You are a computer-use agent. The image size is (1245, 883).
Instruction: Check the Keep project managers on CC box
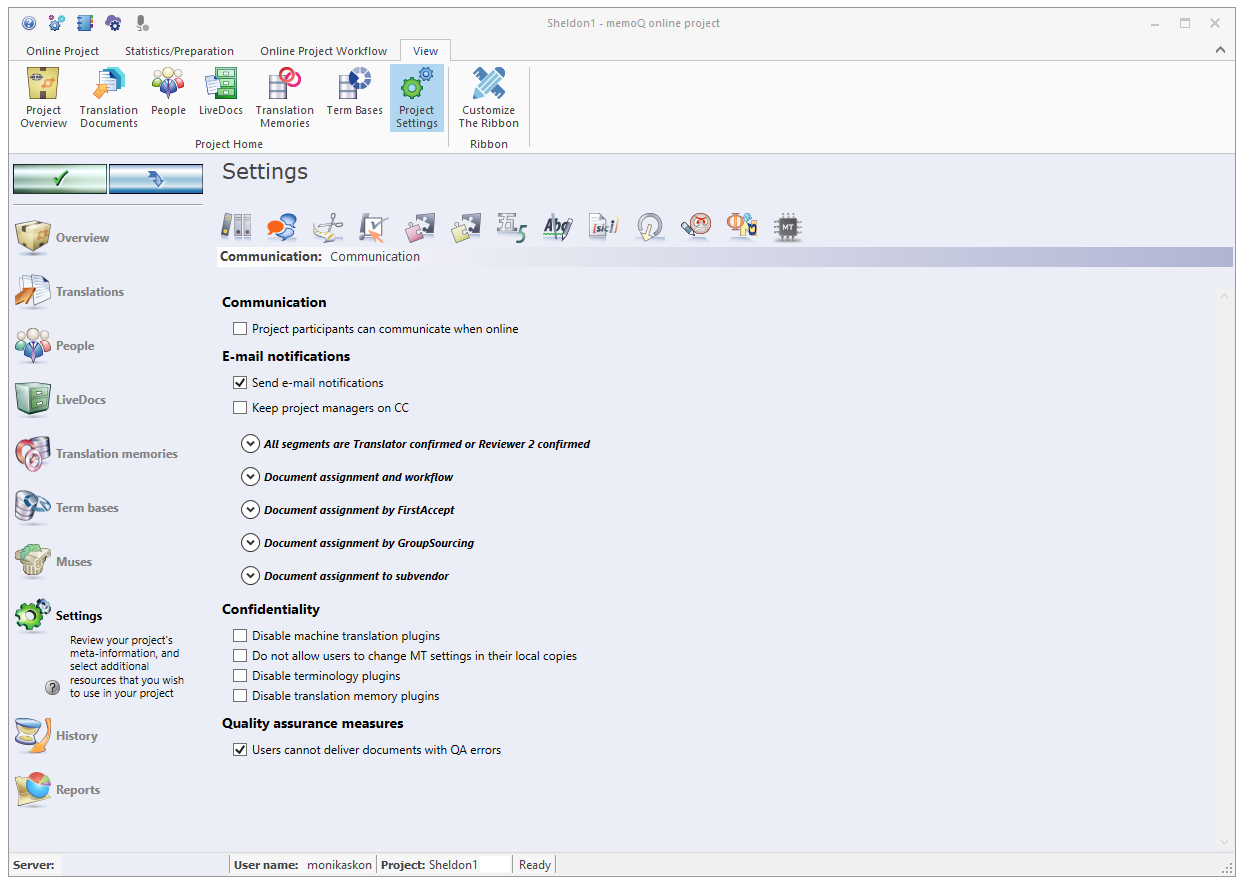pyautogui.click(x=240, y=407)
